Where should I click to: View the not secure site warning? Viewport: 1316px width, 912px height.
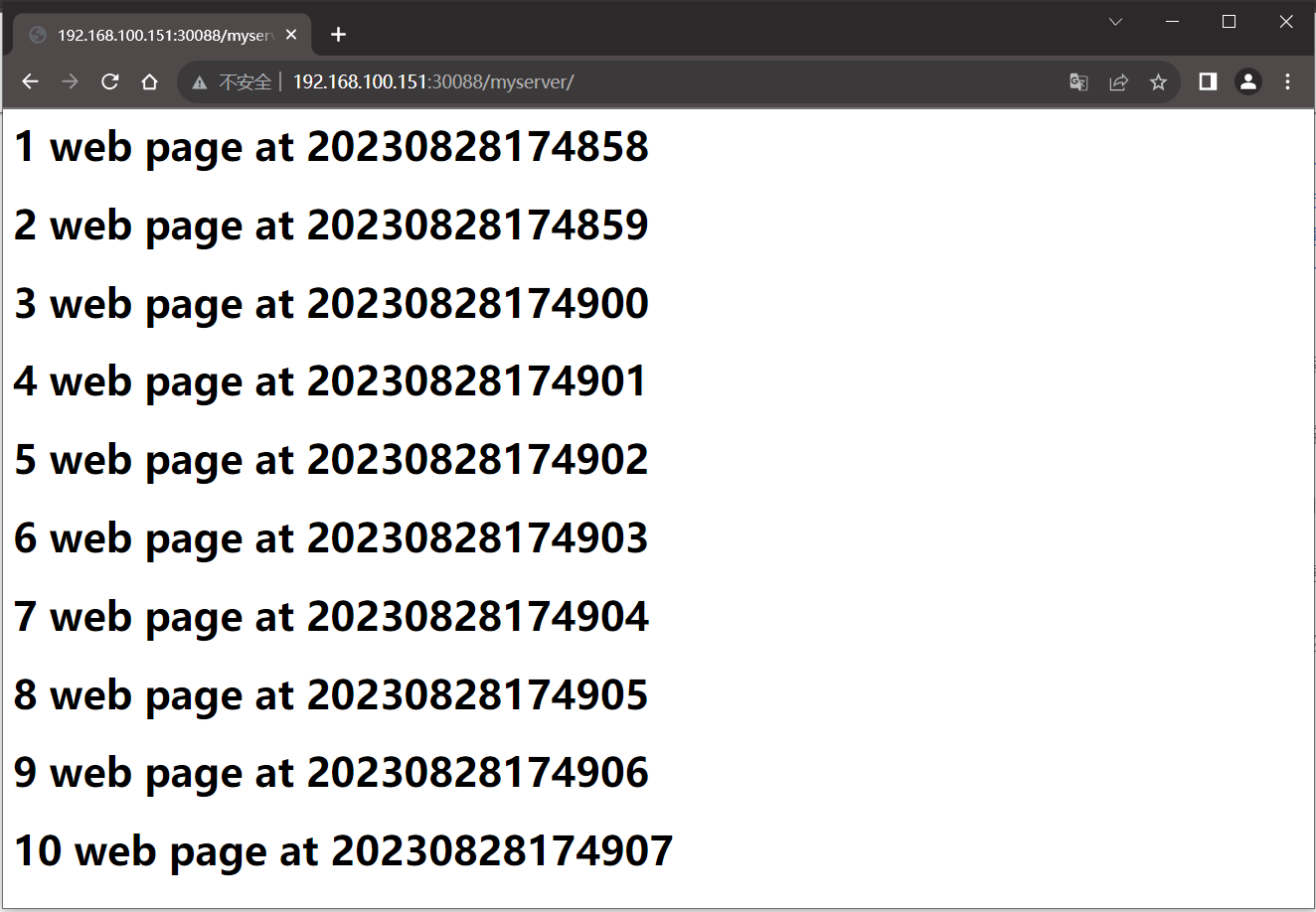(x=232, y=82)
